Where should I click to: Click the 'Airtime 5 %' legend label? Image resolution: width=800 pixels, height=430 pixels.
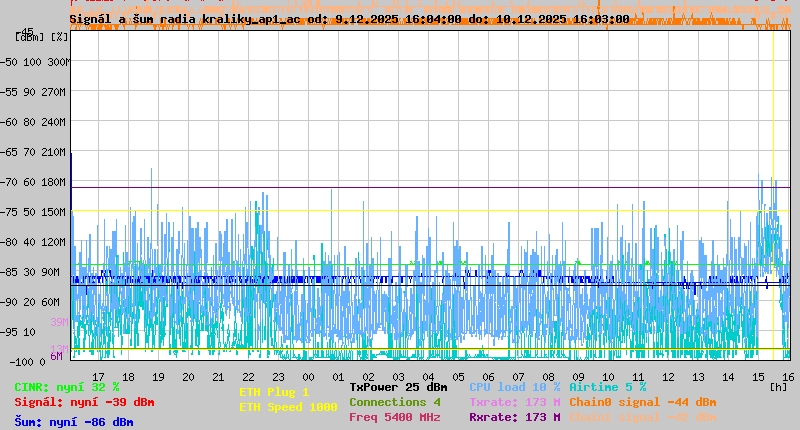point(608,387)
